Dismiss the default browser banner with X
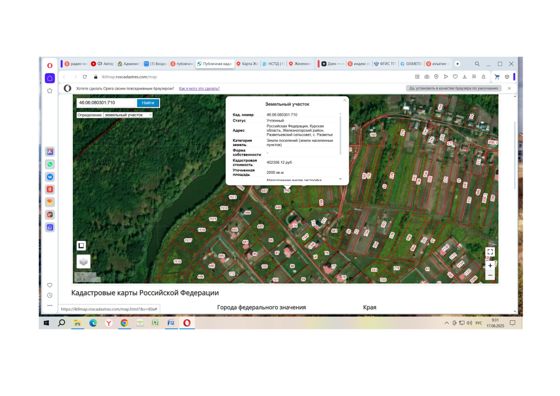 point(509,88)
